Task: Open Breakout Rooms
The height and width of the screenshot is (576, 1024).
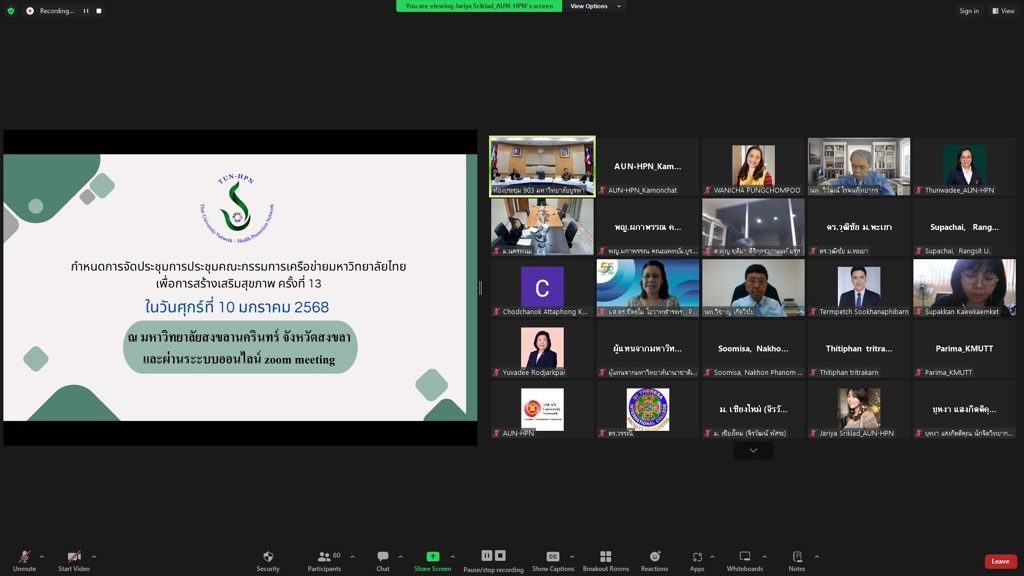Action: pyautogui.click(x=606, y=558)
